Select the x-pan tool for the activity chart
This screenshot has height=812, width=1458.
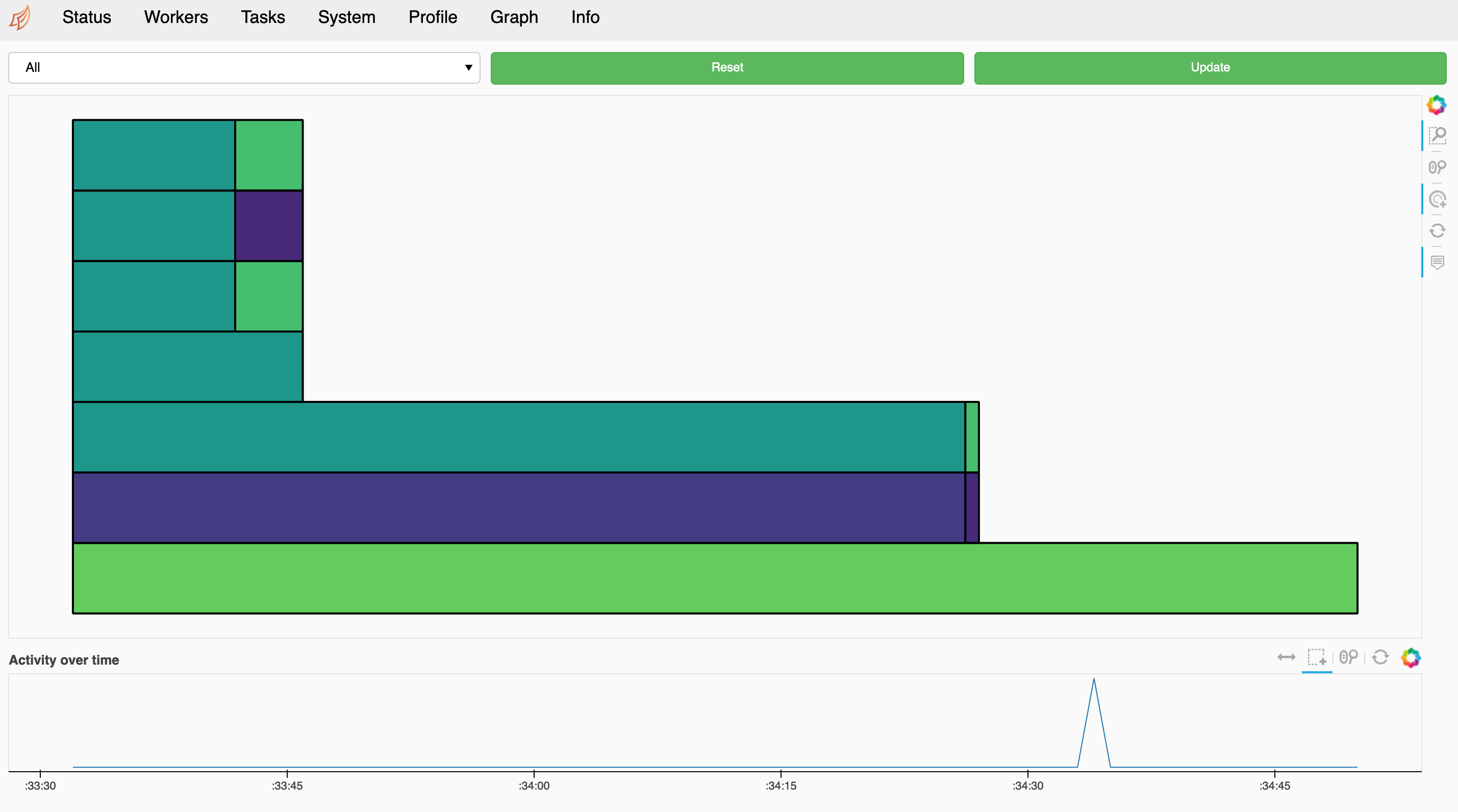point(1286,657)
